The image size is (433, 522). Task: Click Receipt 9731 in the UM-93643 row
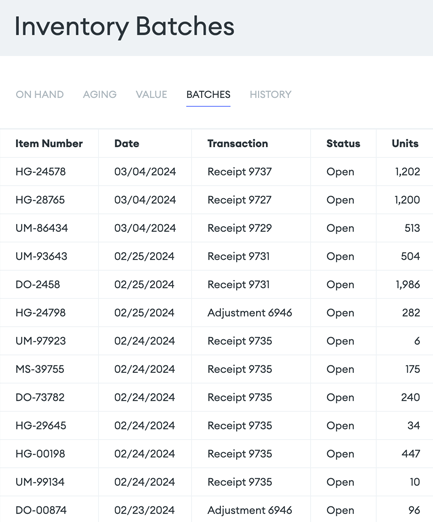pos(239,256)
